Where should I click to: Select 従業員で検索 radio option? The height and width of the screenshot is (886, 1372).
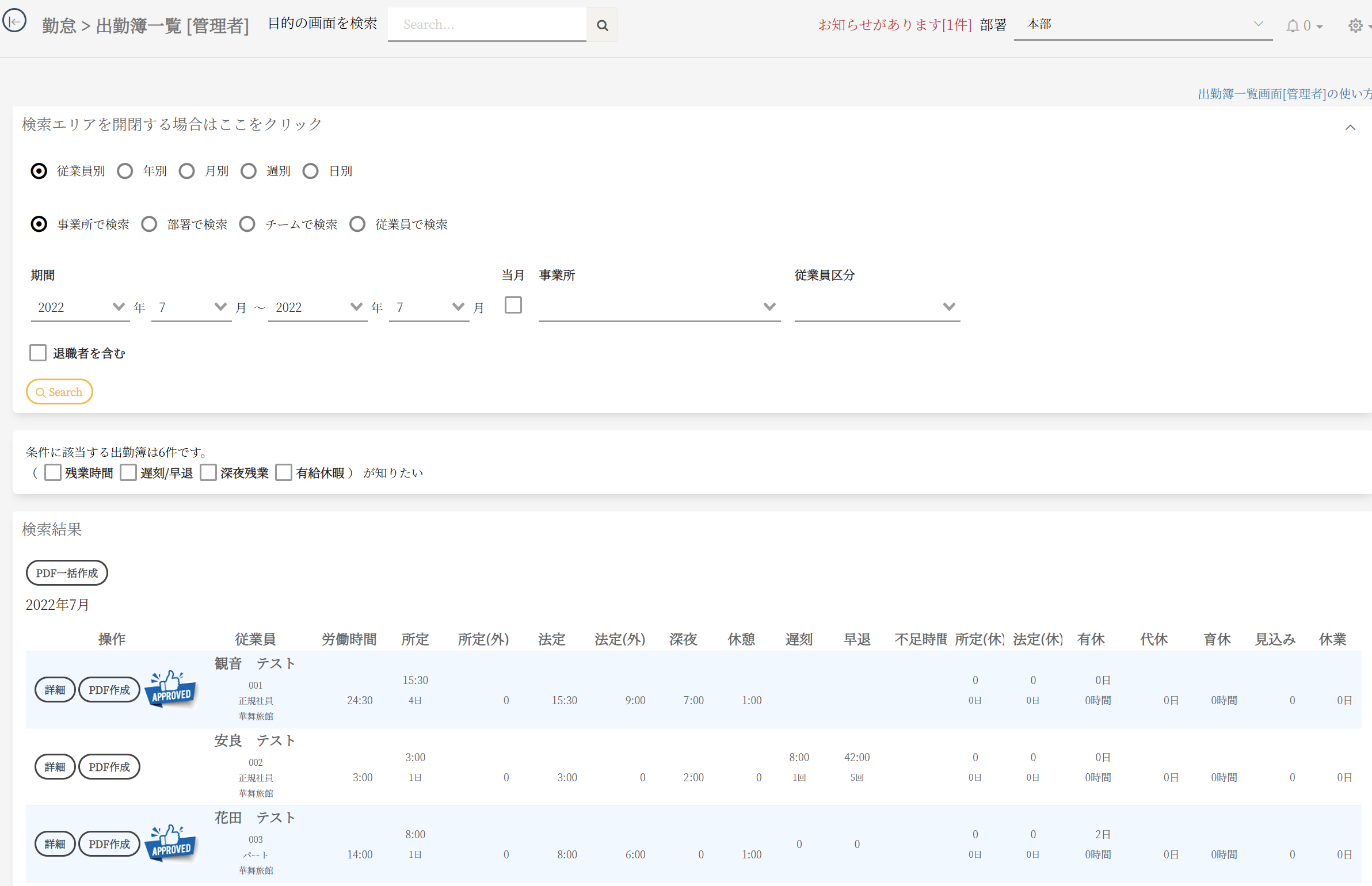coord(357,224)
